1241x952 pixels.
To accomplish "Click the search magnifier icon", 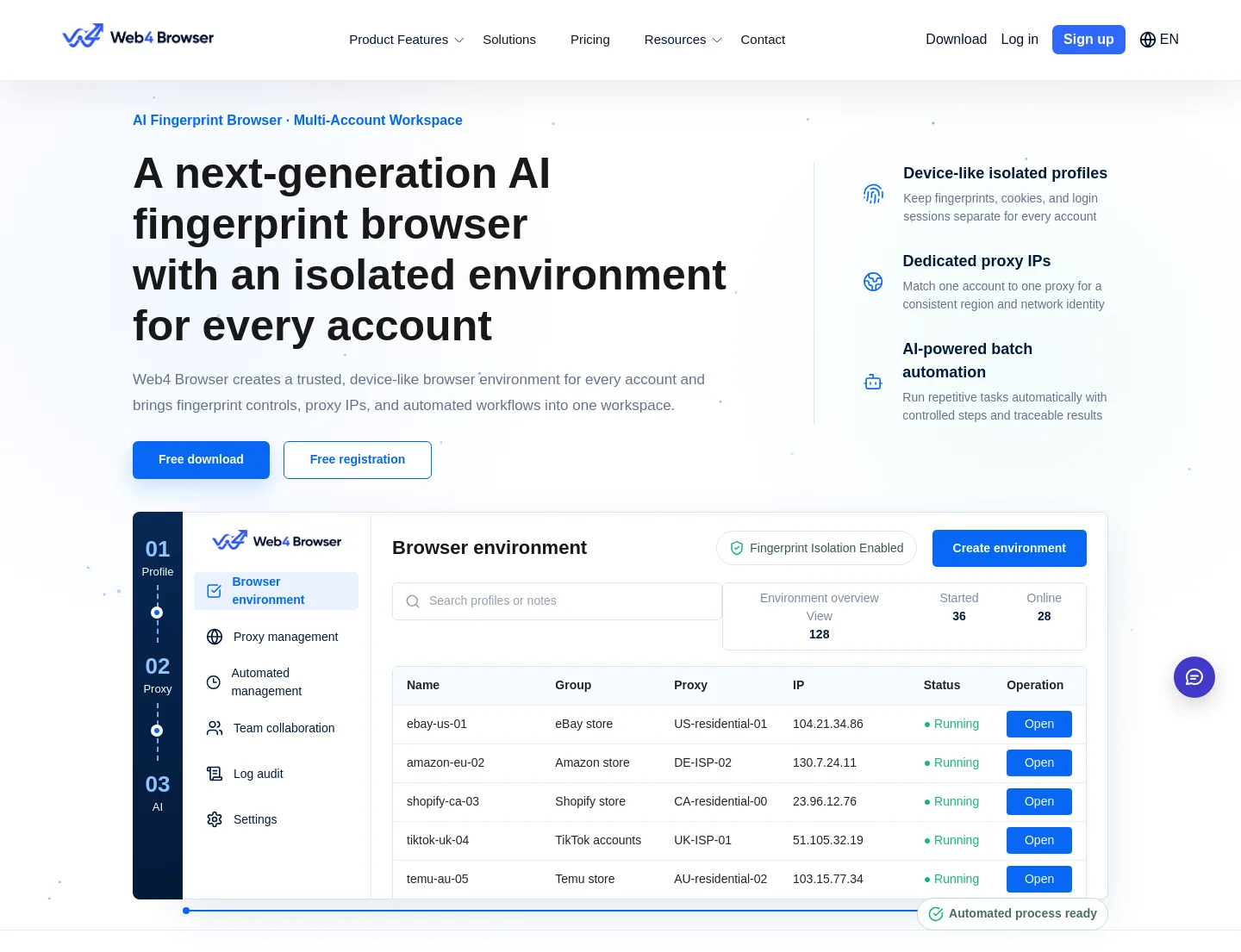I will click(x=413, y=601).
